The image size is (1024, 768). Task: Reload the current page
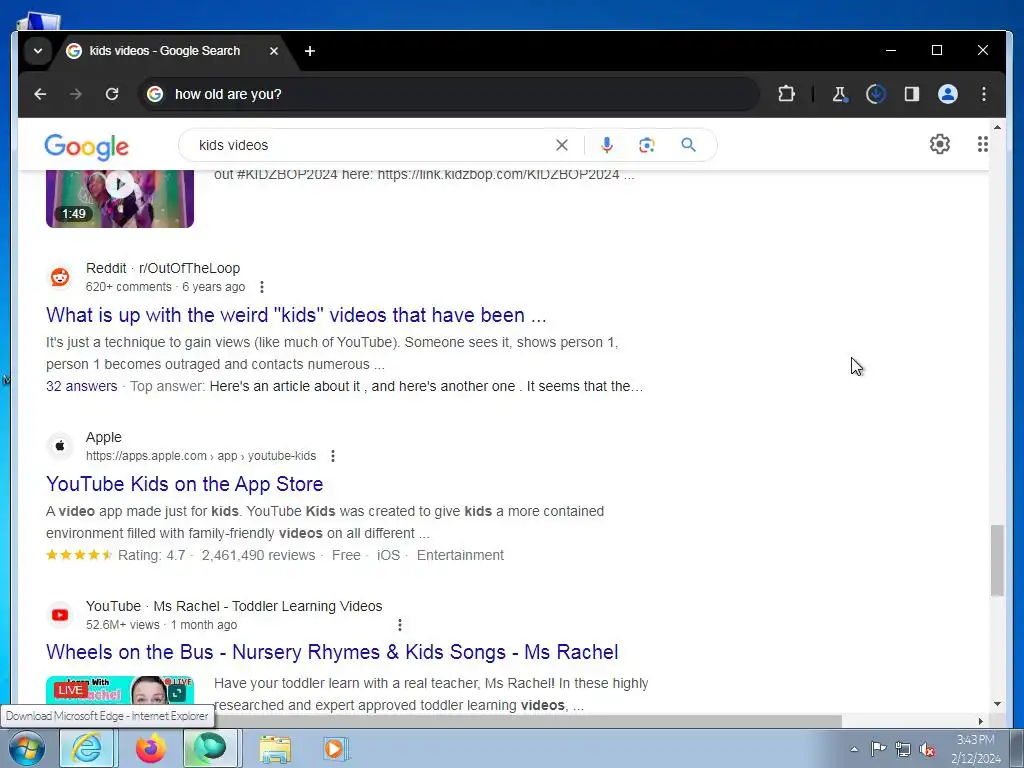[112, 94]
